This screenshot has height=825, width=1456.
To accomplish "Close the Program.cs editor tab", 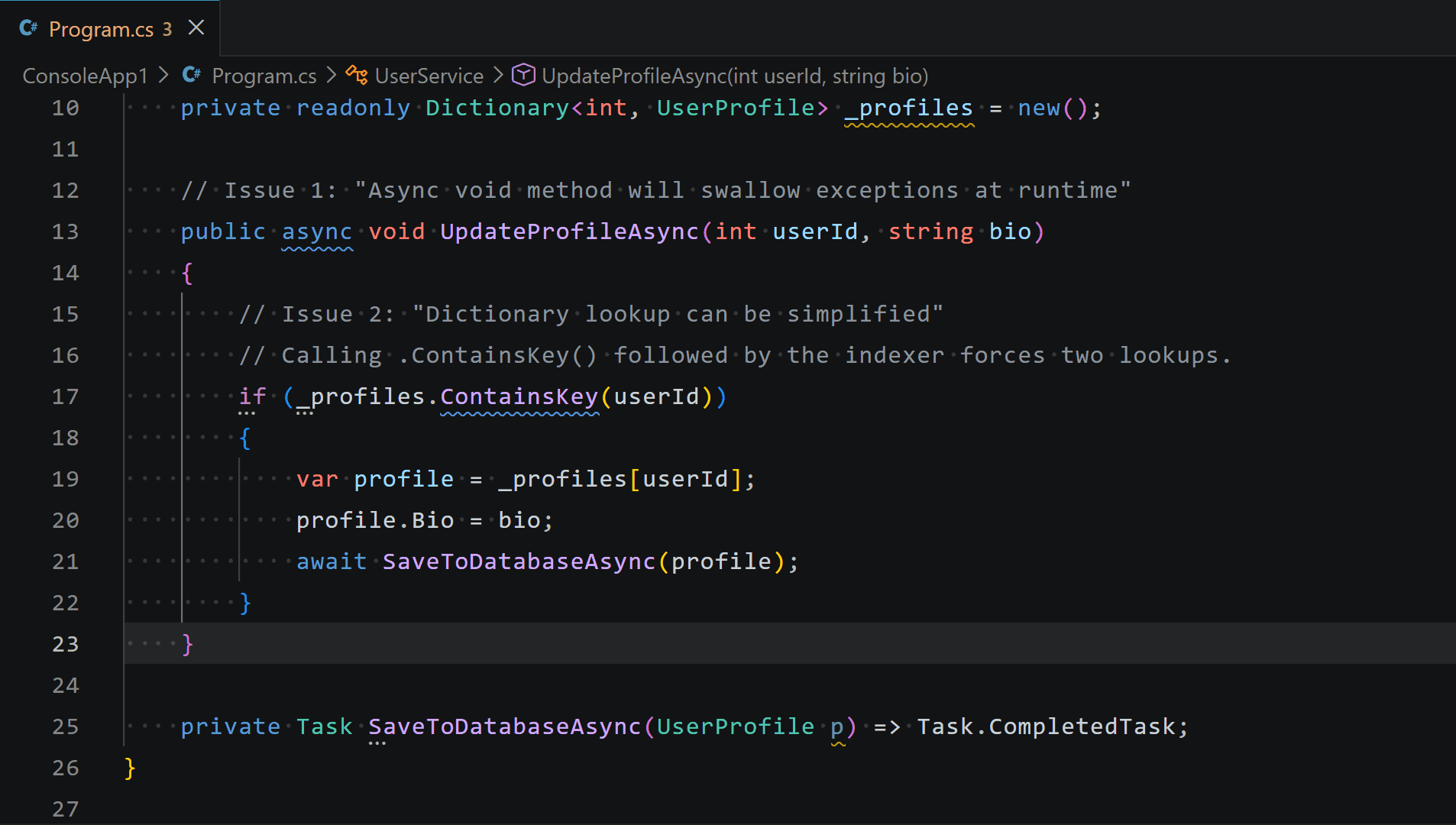I will click(x=196, y=28).
